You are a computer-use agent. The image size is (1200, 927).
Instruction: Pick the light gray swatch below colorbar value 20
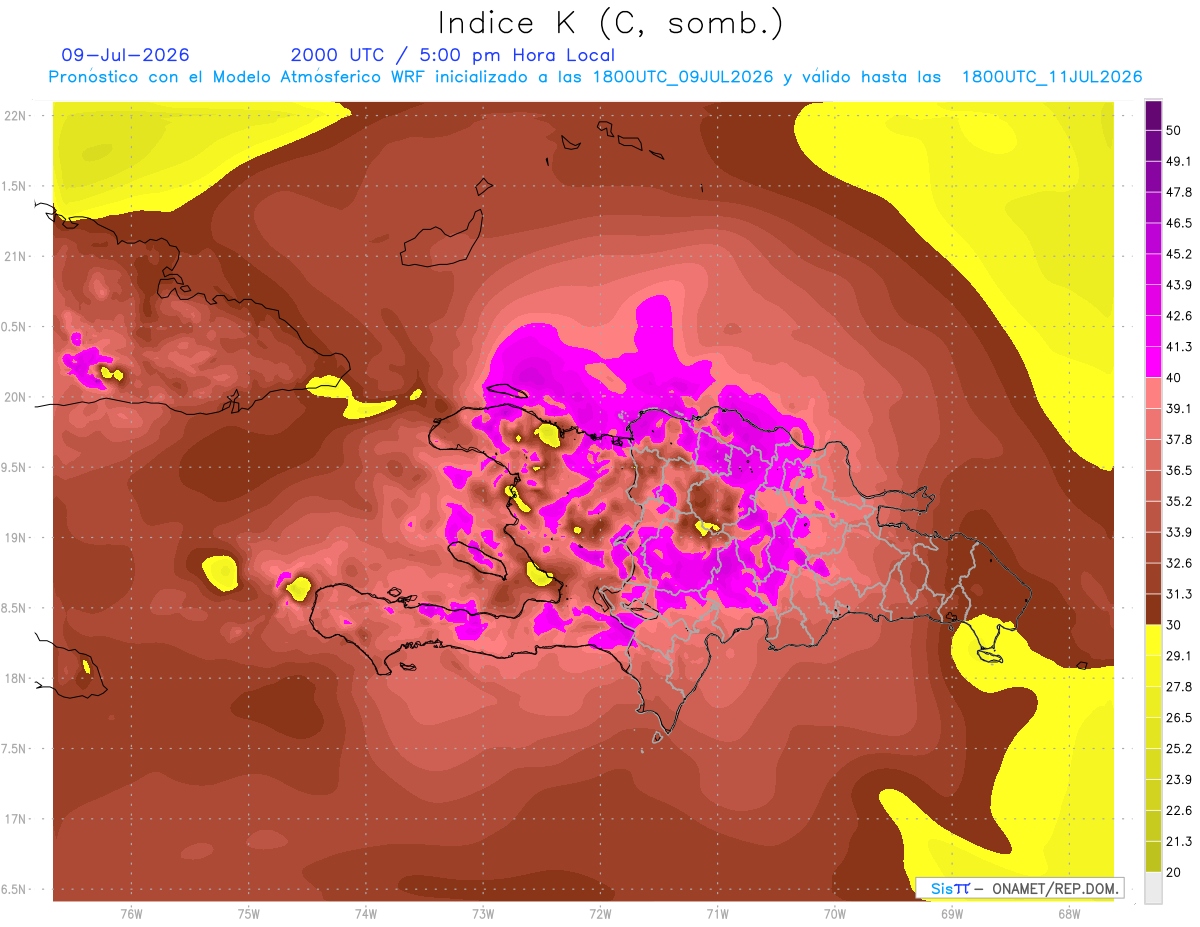point(1153,888)
